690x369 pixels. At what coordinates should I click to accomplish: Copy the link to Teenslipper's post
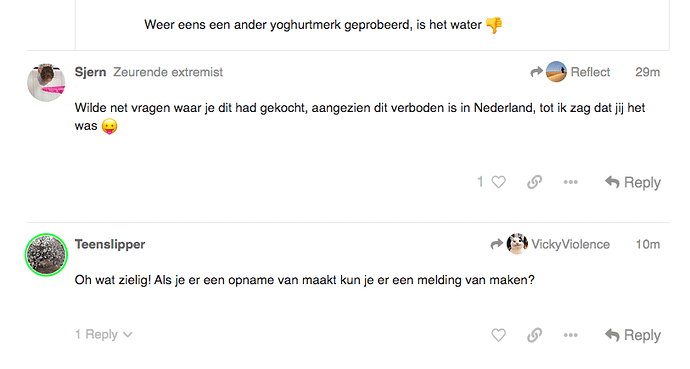coord(534,335)
